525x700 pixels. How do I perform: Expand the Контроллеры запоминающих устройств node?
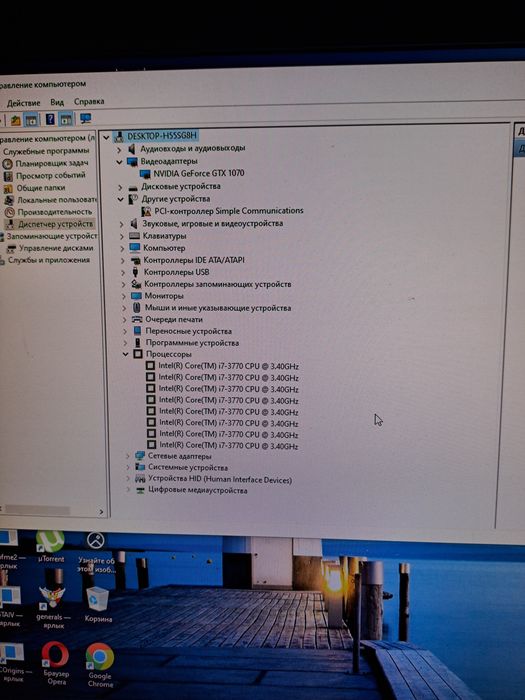[x=124, y=284]
